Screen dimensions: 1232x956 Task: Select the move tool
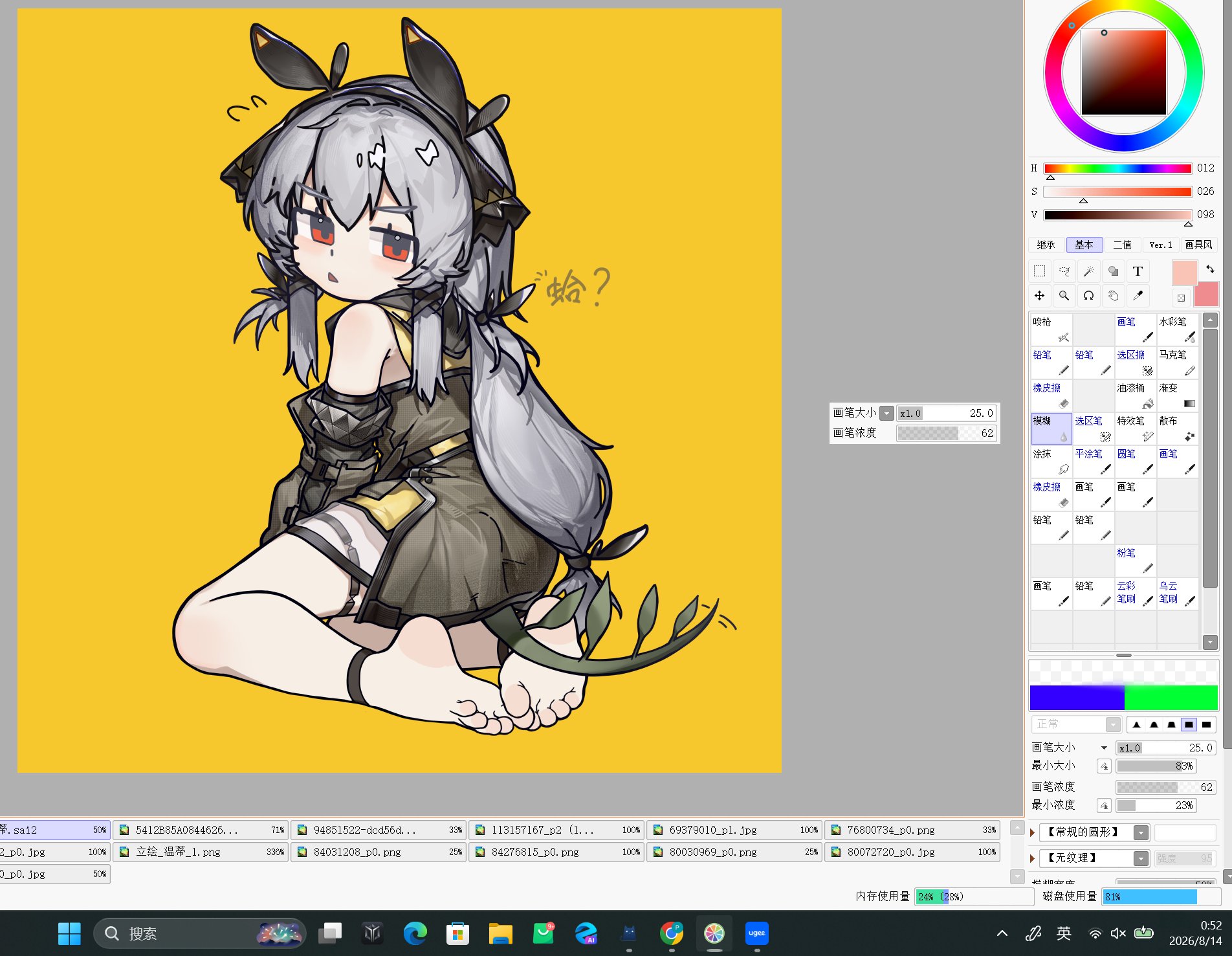pyautogui.click(x=1039, y=296)
